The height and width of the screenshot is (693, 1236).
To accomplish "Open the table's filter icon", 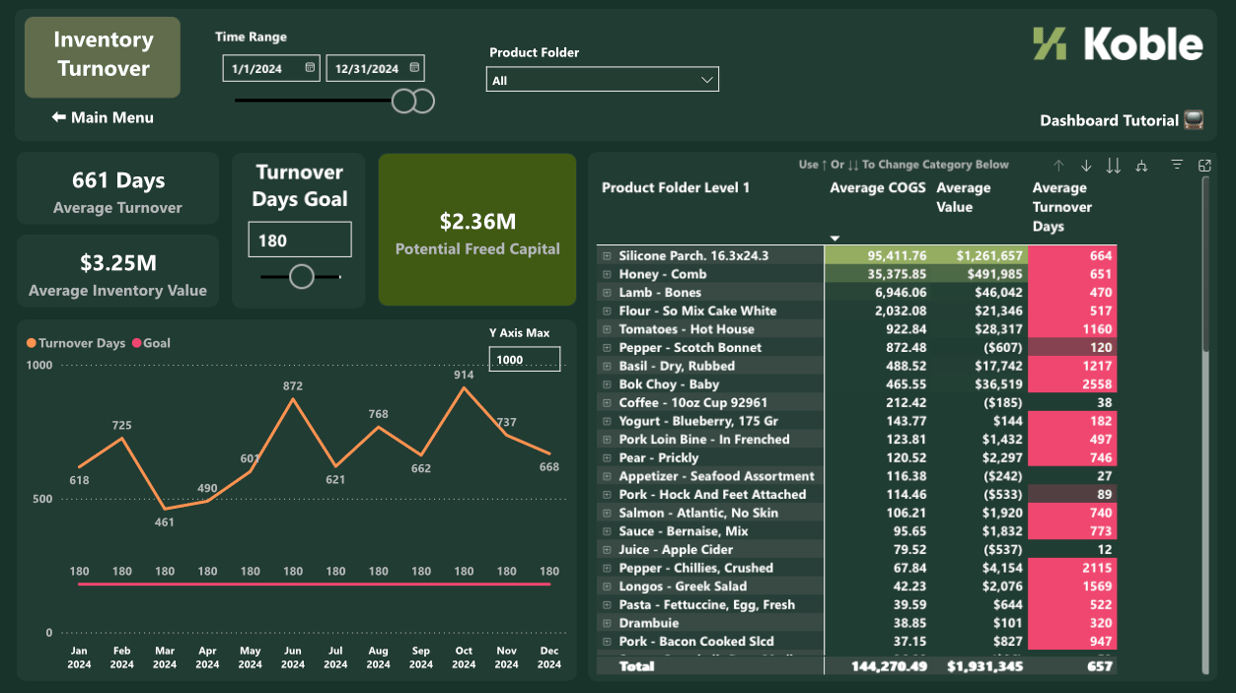I will [x=1177, y=165].
